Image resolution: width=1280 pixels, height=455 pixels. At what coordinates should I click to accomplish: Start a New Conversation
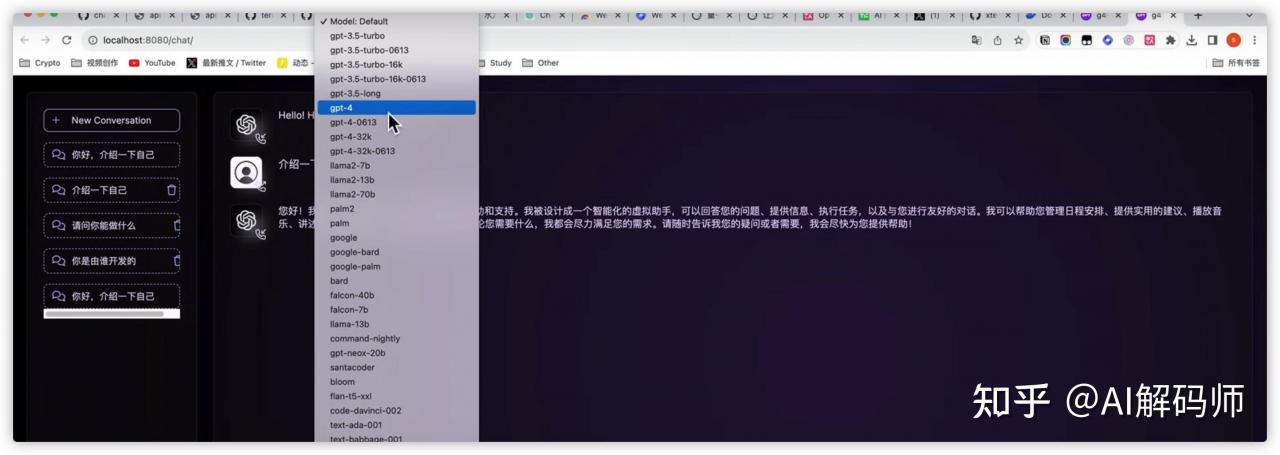(x=112, y=120)
